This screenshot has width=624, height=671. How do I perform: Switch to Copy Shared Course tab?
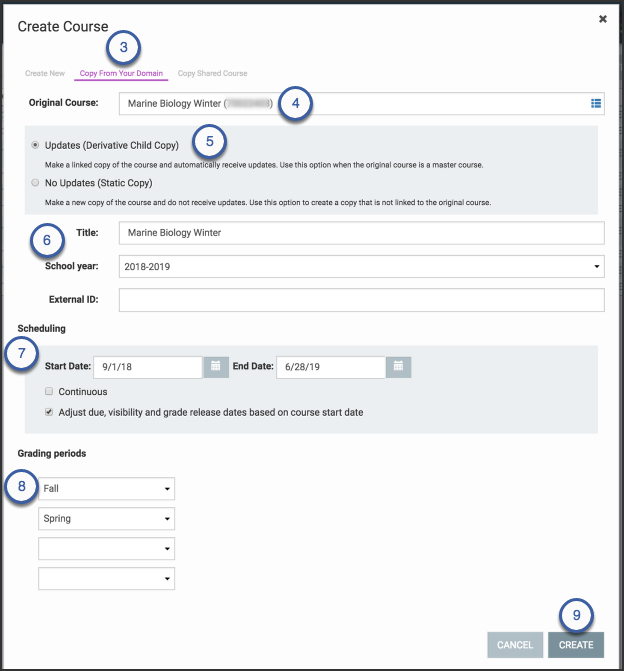click(212, 73)
